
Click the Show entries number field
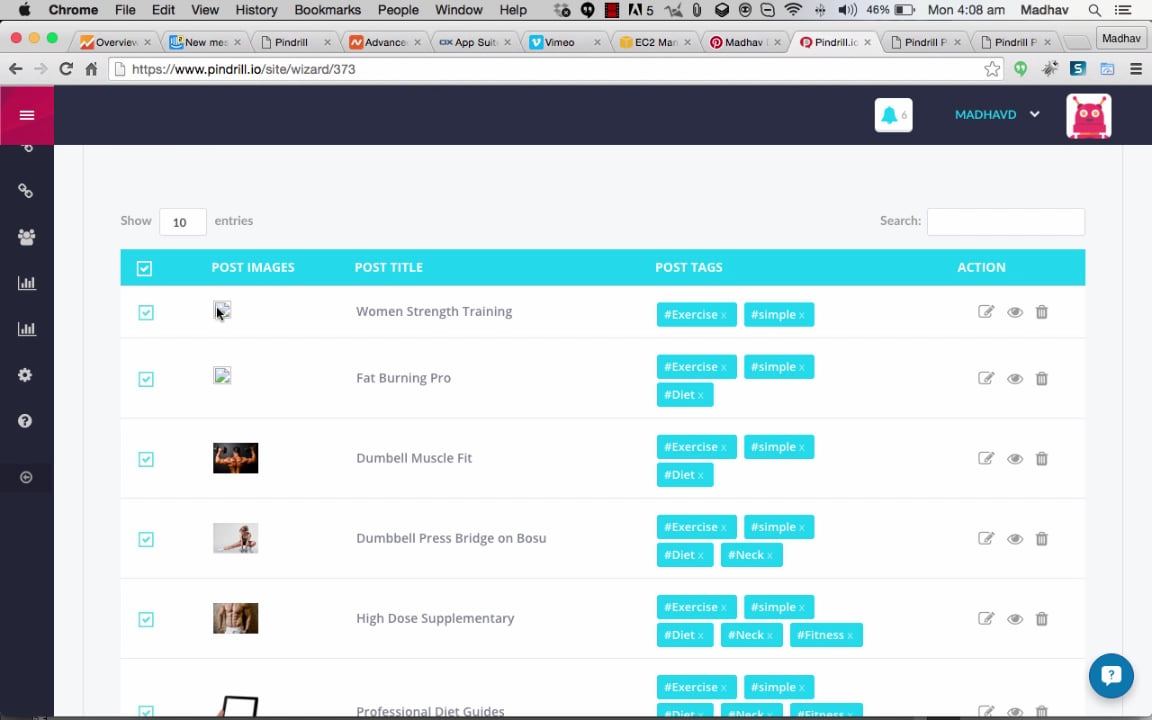(182, 222)
